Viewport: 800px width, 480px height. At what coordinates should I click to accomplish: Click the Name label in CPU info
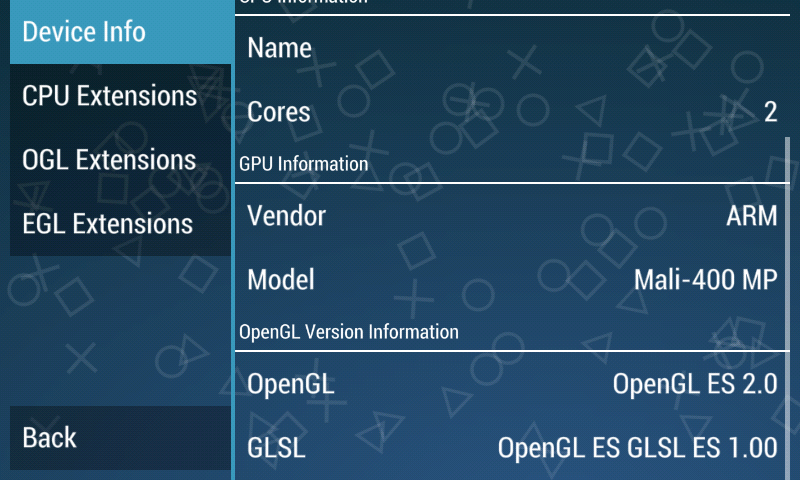(x=280, y=48)
